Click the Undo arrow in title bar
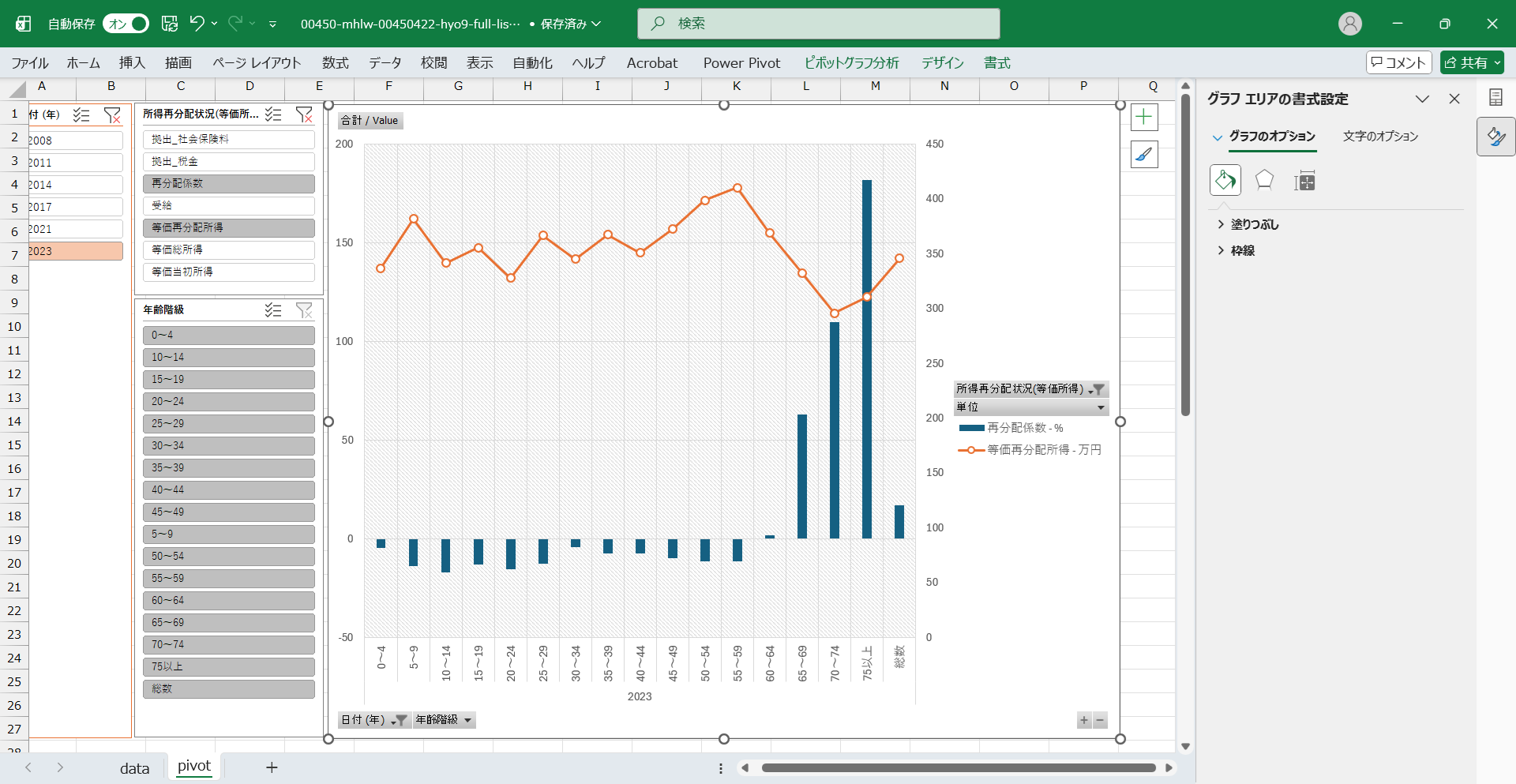Image resolution: width=1516 pixels, height=784 pixels. tap(197, 24)
